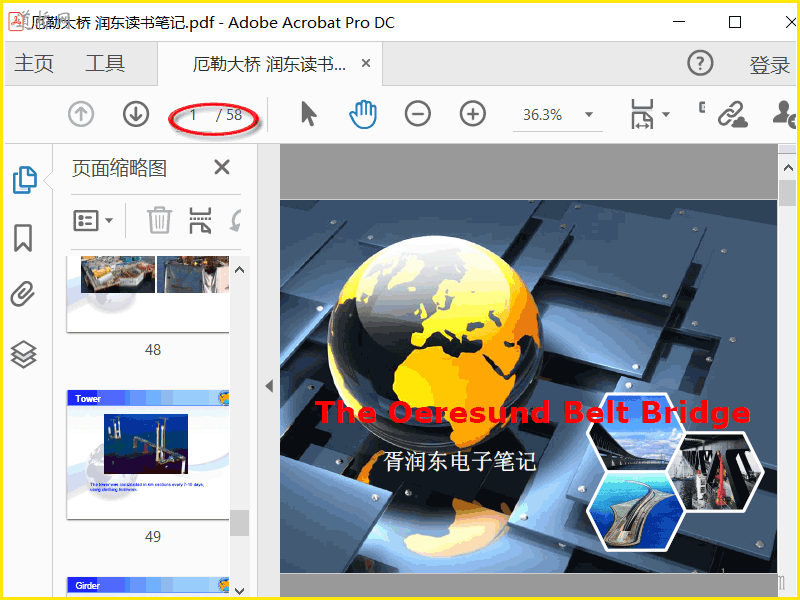Click the Acrobat PDF title icon
The image size is (800, 600).
tap(16, 22)
